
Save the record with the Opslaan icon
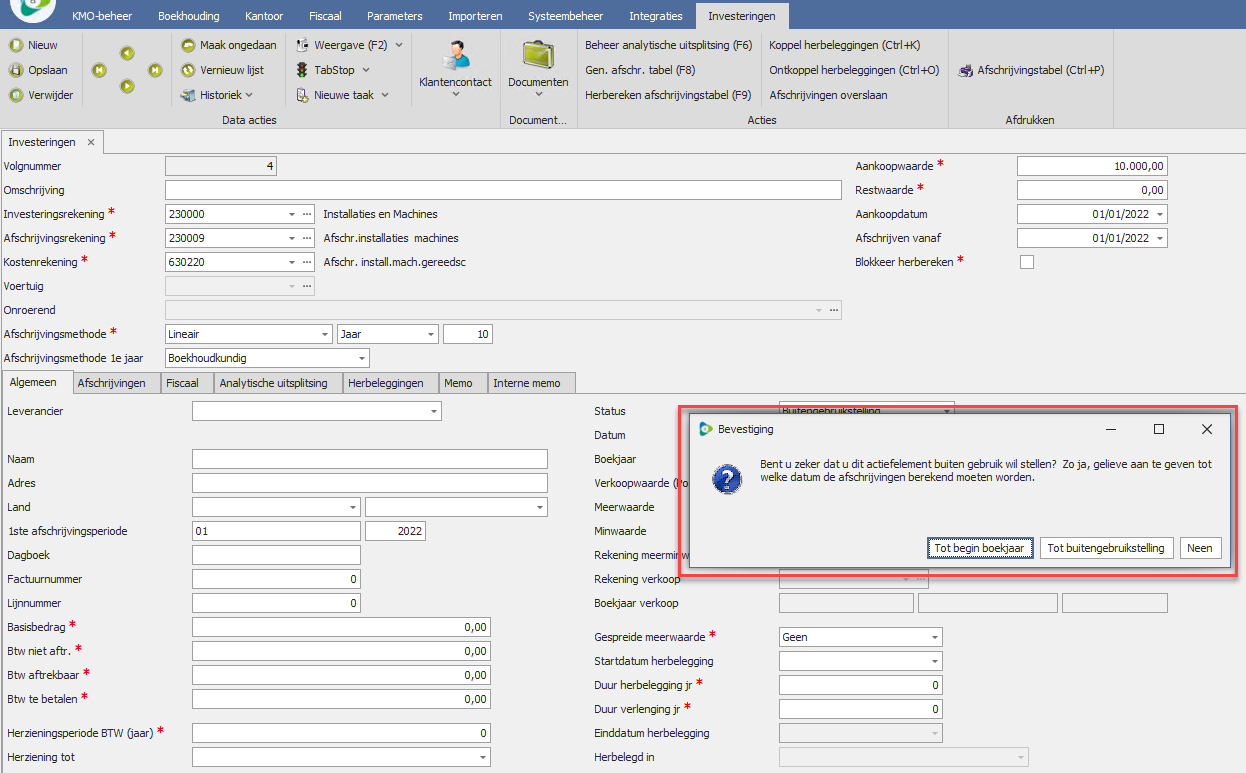pyautogui.click(x=16, y=70)
